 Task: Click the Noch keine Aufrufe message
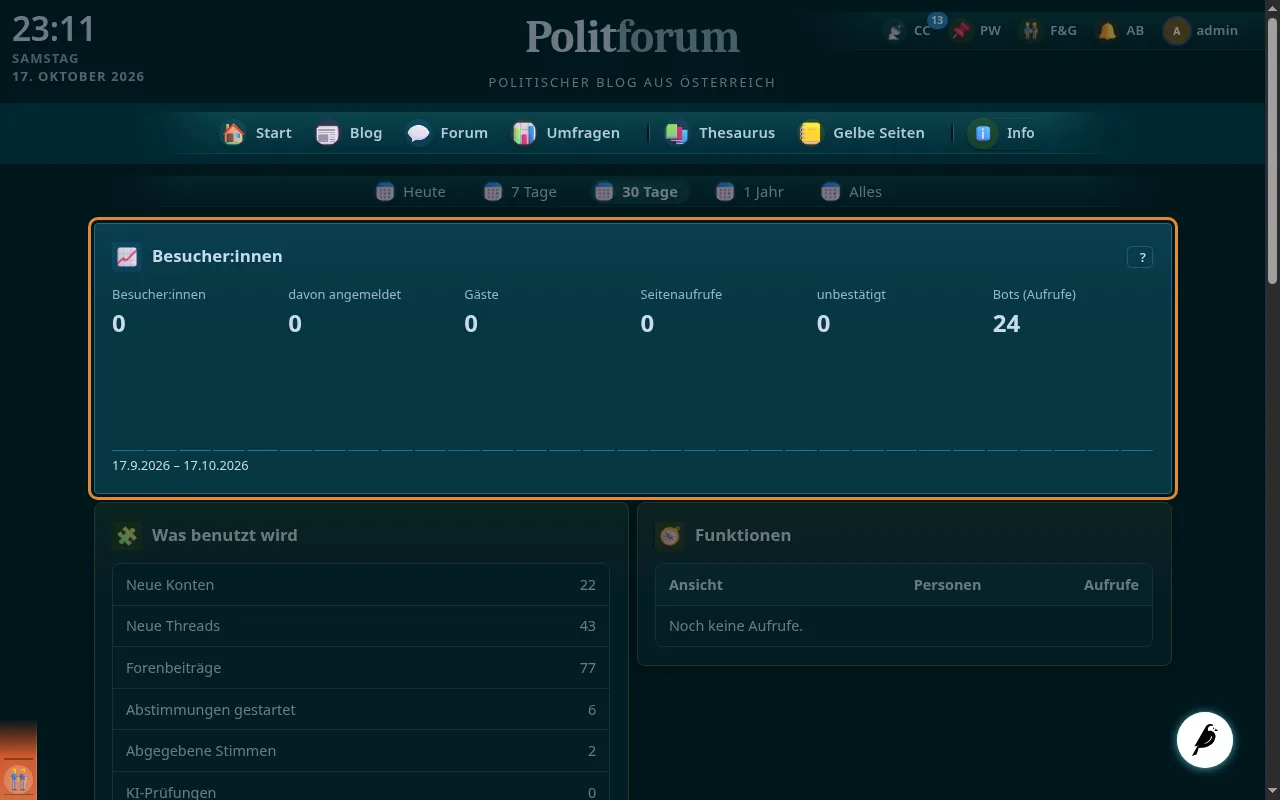(736, 626)
